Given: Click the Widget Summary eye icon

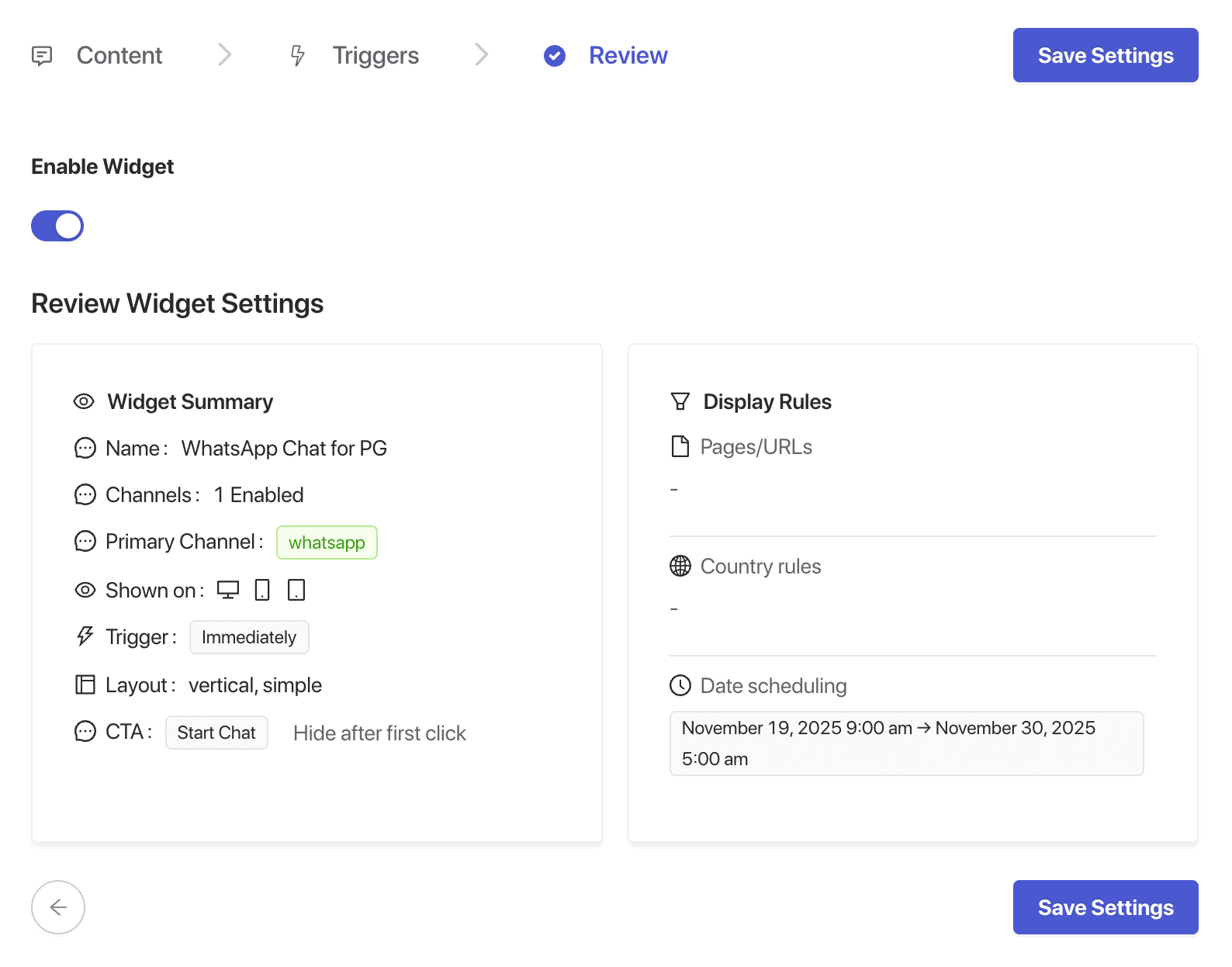Looking at the screenshot, I should pyautogui.click(x=84, y=401).
